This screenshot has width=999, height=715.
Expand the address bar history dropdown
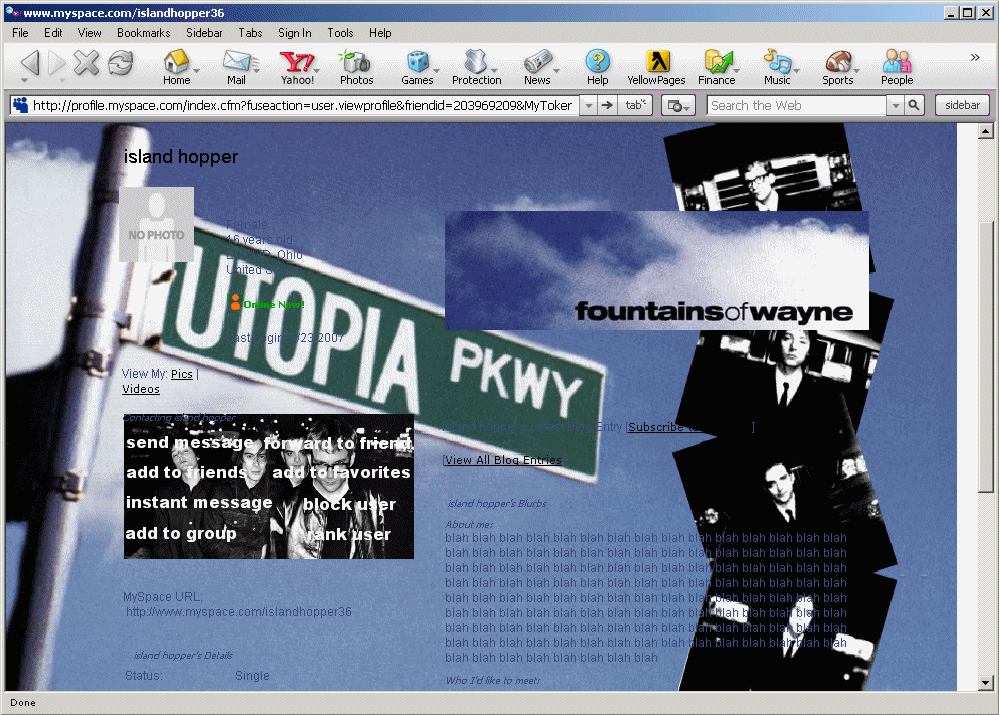coord(589,105)
